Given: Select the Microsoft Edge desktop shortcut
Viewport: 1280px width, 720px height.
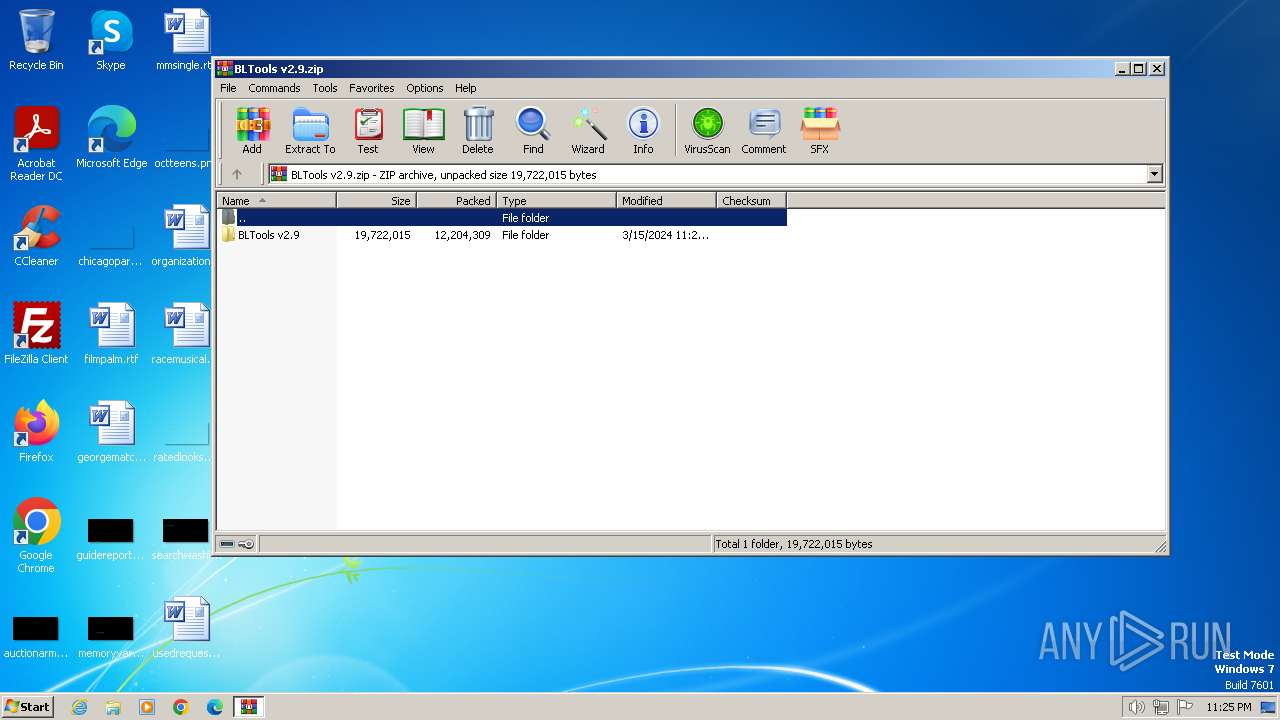Looking at the screenshot, I should pos(111,137).
